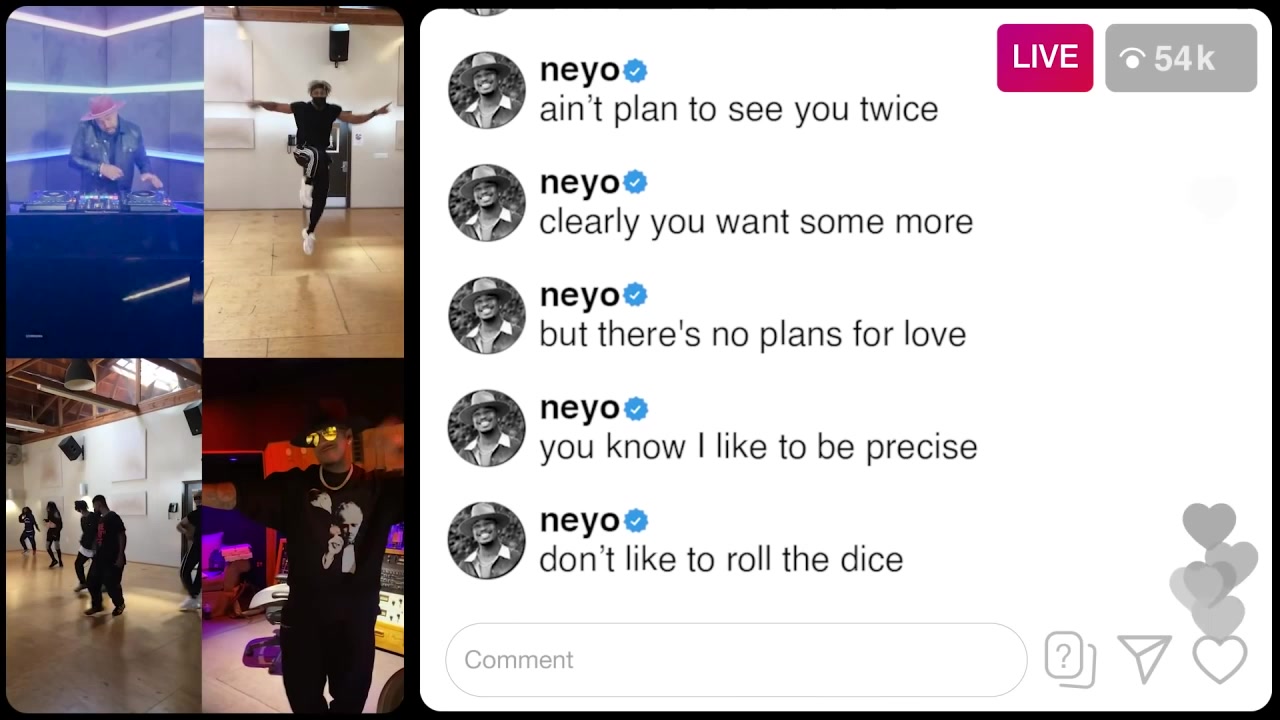Focus the Comment input field
The width and height of the screenshot is (1280, 720).
pyautogui.click(x=736, y=660)
